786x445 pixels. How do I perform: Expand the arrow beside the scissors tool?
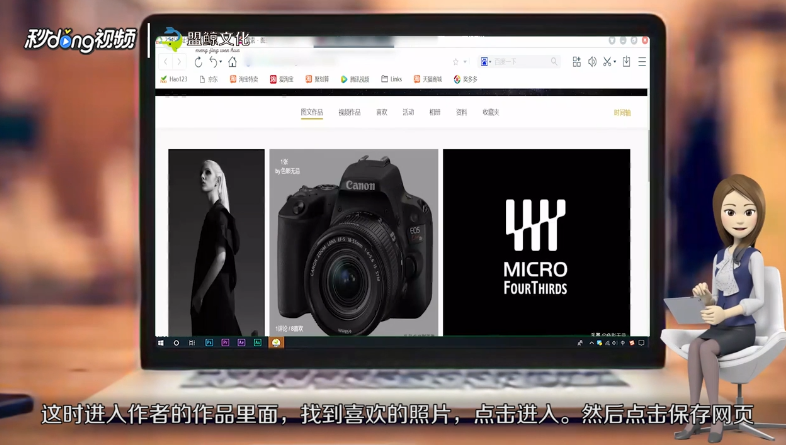click(615, 62)
